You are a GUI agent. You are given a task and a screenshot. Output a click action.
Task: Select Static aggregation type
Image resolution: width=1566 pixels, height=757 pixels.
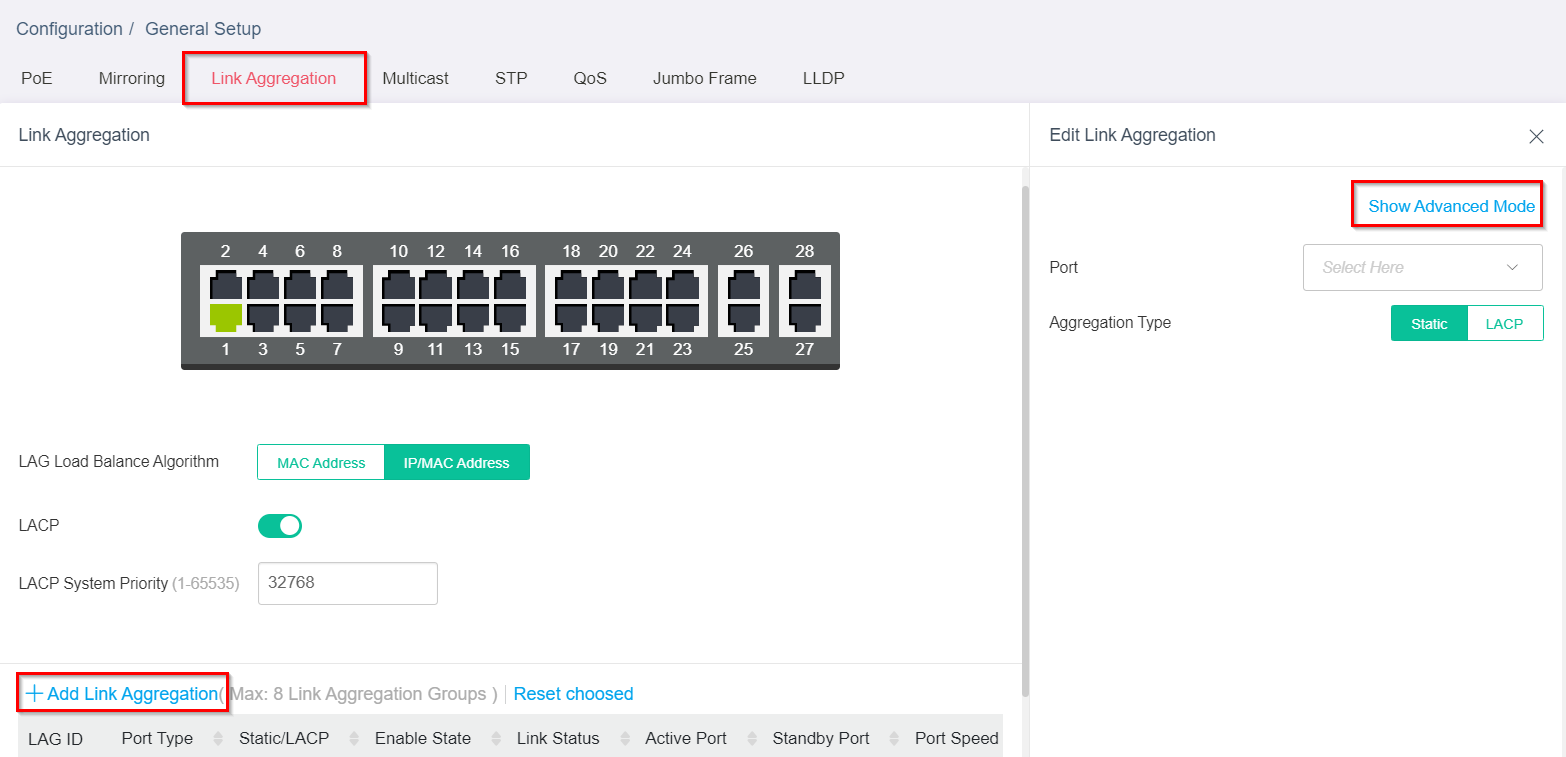(1429, 324)
